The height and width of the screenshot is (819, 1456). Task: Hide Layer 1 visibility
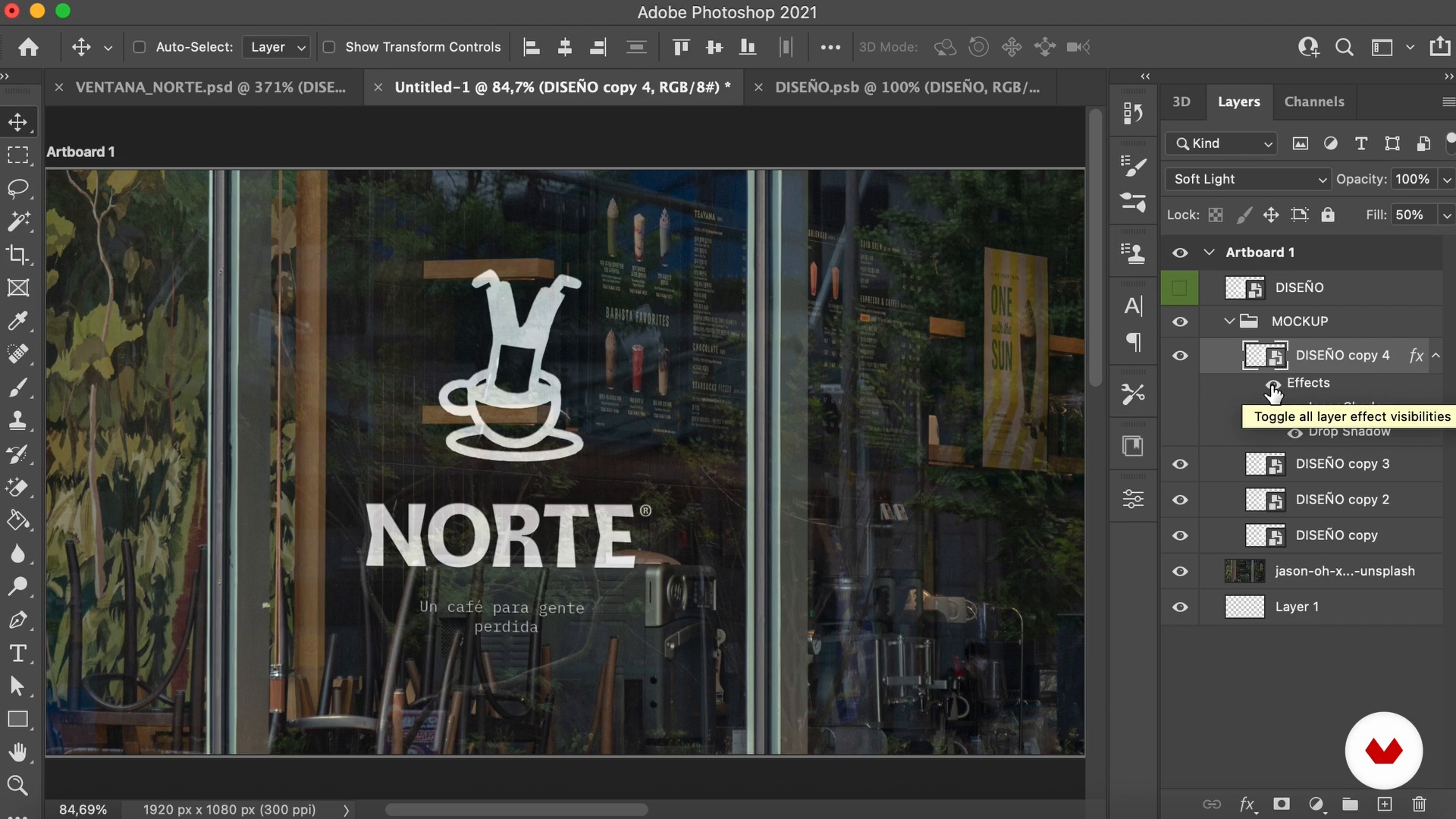1180,607
